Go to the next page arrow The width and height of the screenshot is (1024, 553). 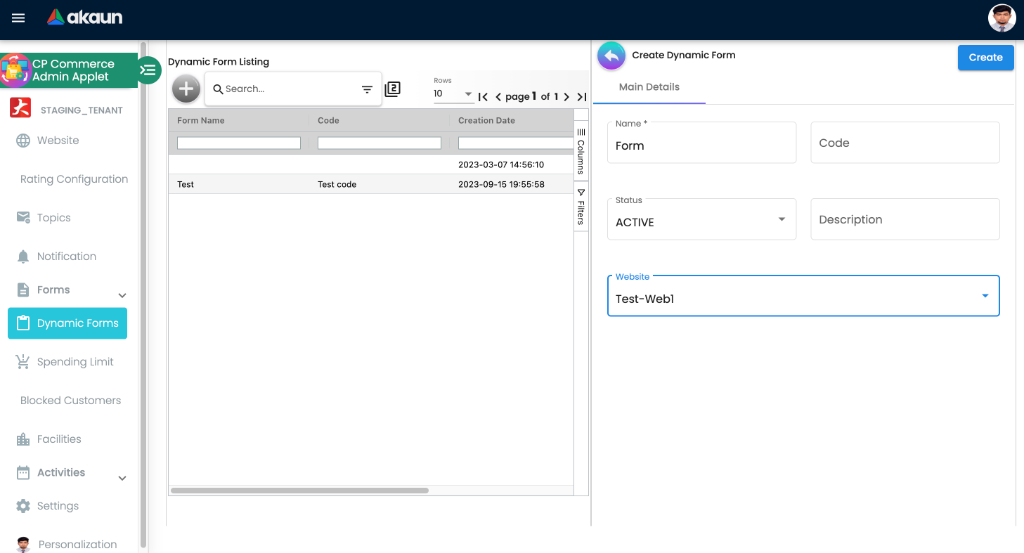[x=566, y=97]
